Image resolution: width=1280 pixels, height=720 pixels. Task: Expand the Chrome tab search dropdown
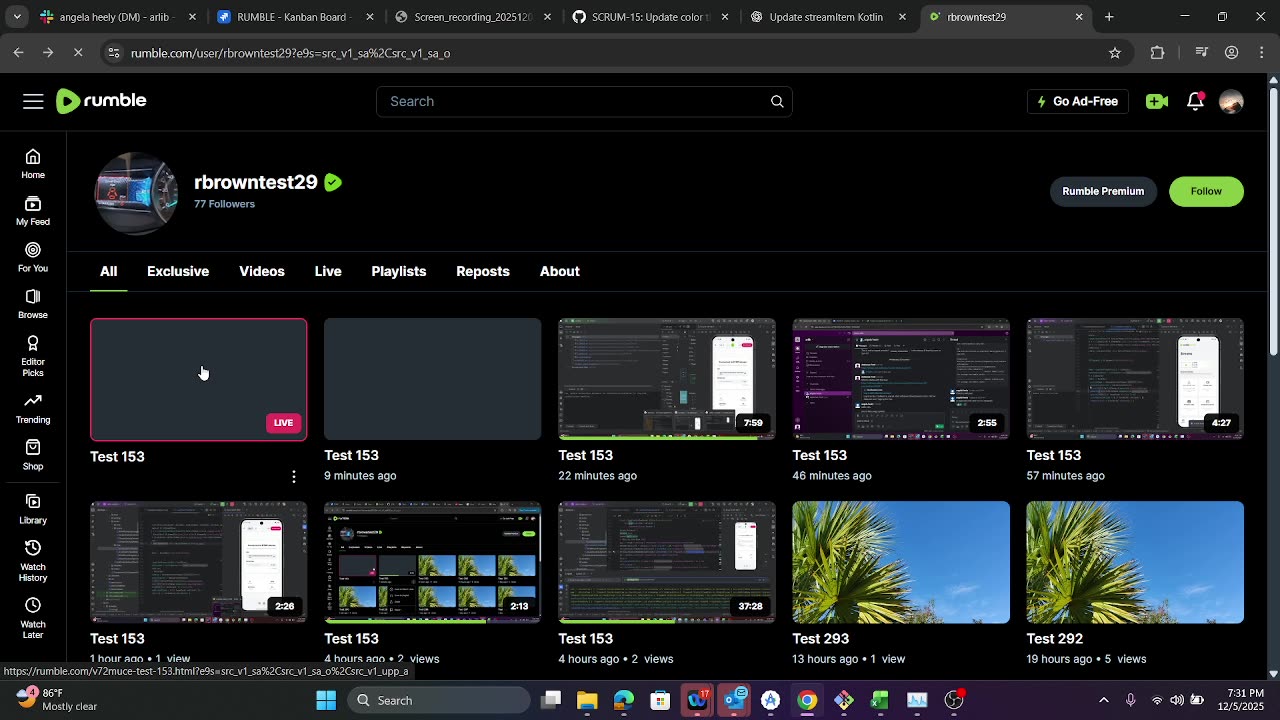coord(17,17)
